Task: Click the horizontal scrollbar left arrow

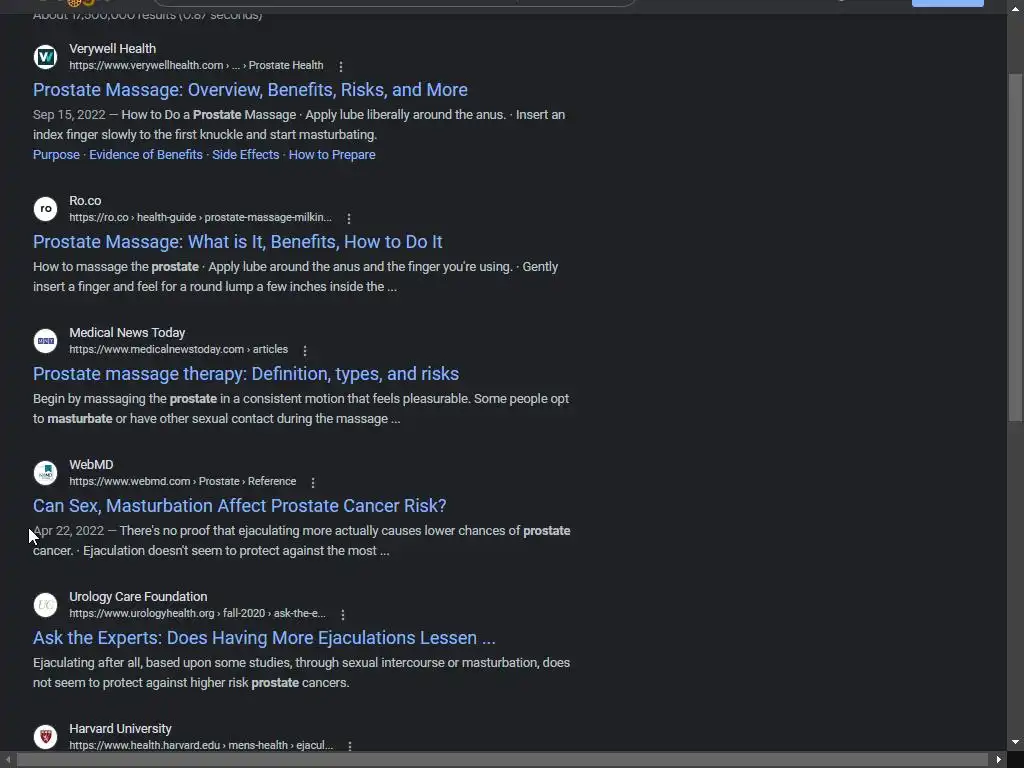Action: coord(8,760)
